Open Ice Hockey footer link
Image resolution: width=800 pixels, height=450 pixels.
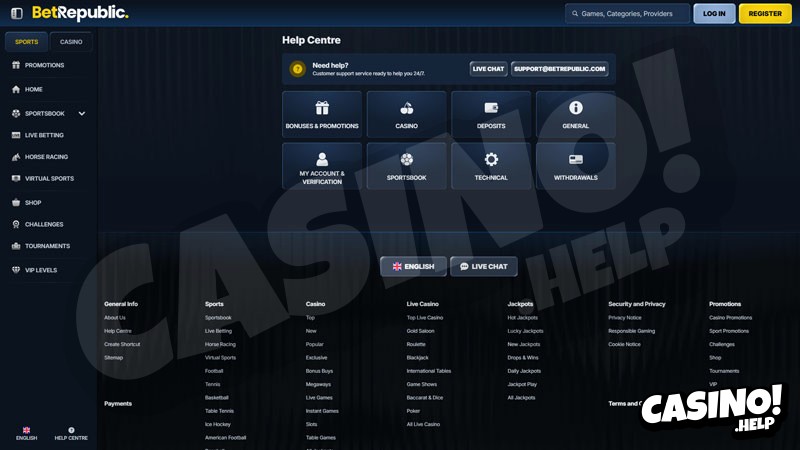click(x=218, y=424)
